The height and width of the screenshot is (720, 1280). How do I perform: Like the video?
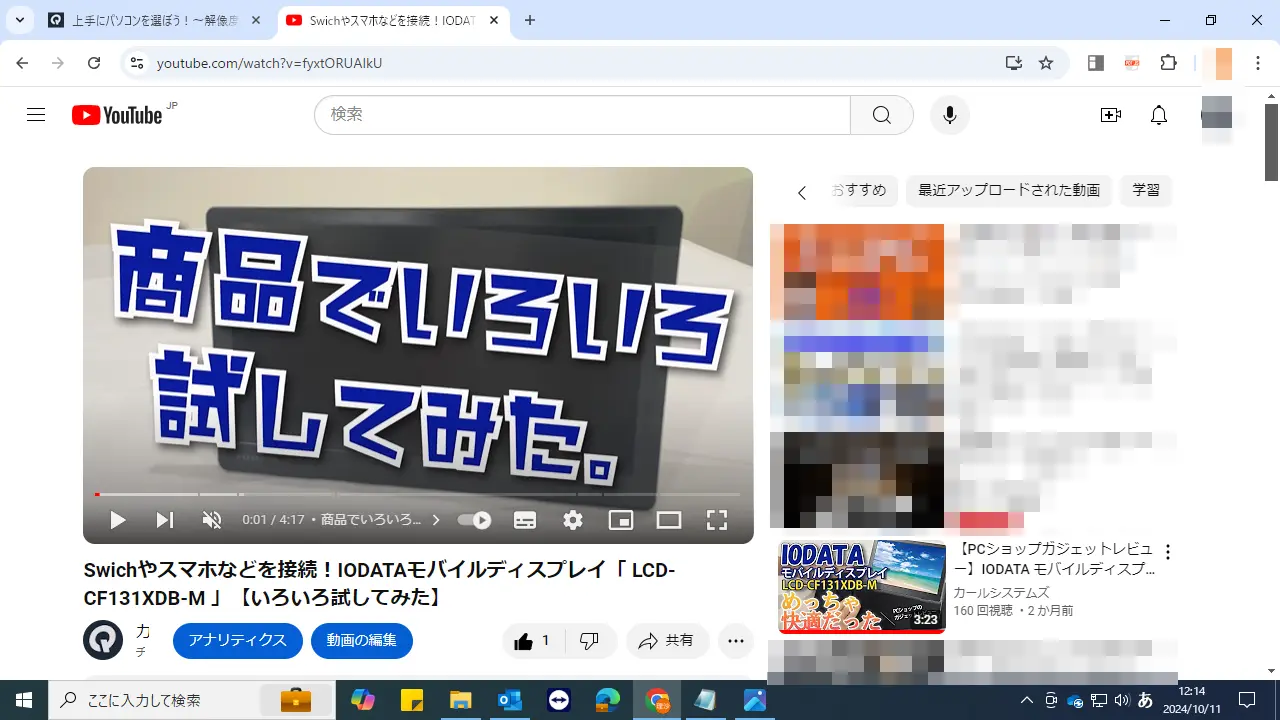tap(533, 641)
